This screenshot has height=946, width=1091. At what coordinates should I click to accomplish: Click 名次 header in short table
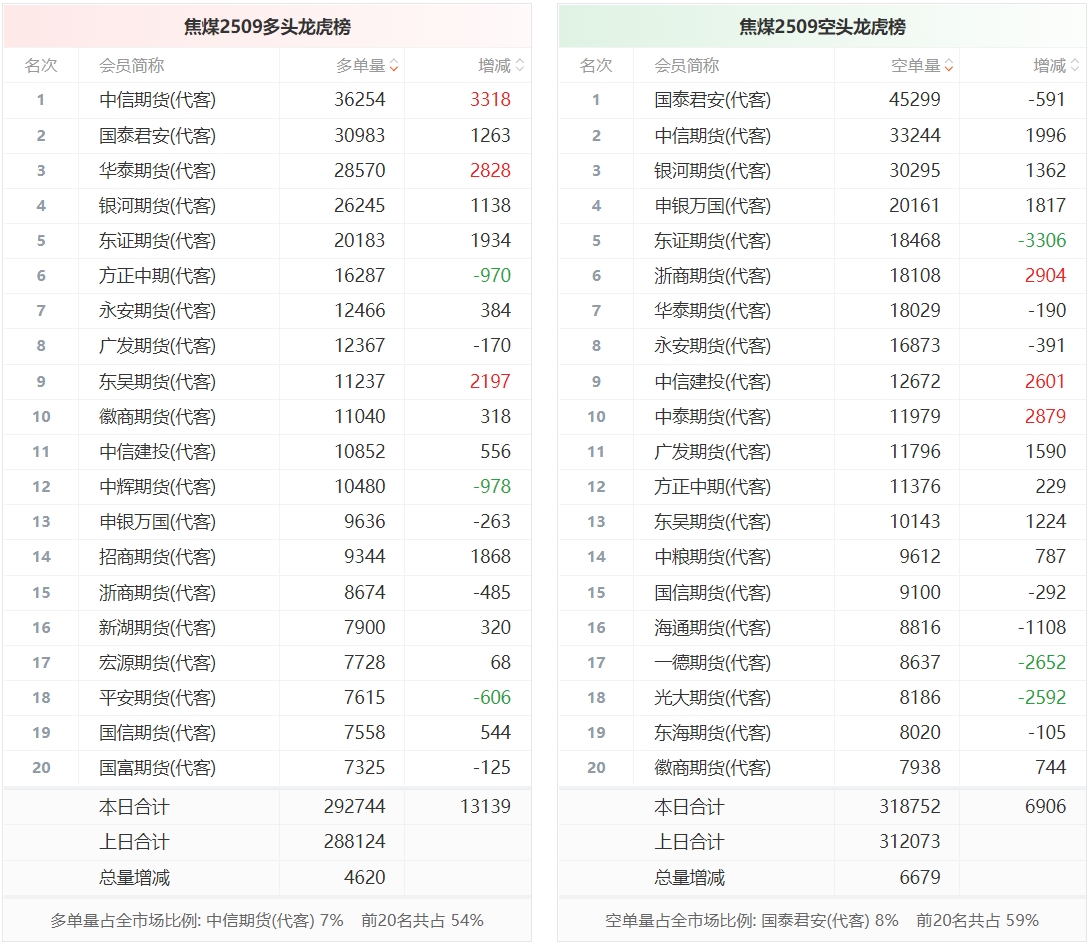click(x=596, y=66)
